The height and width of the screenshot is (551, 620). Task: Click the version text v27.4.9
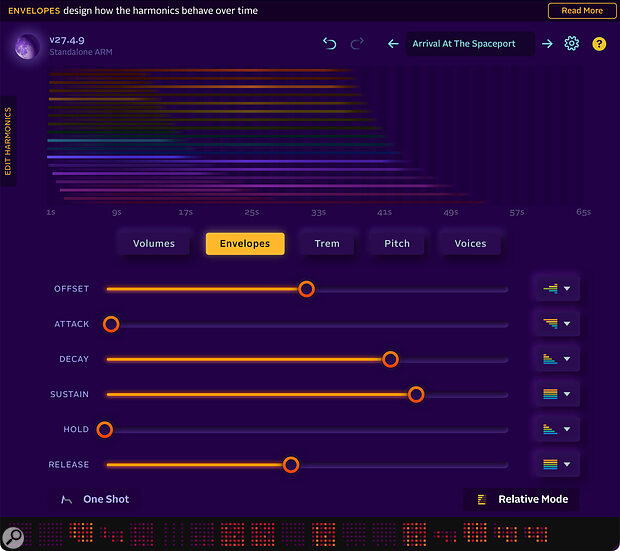click(x=67, y=40)
